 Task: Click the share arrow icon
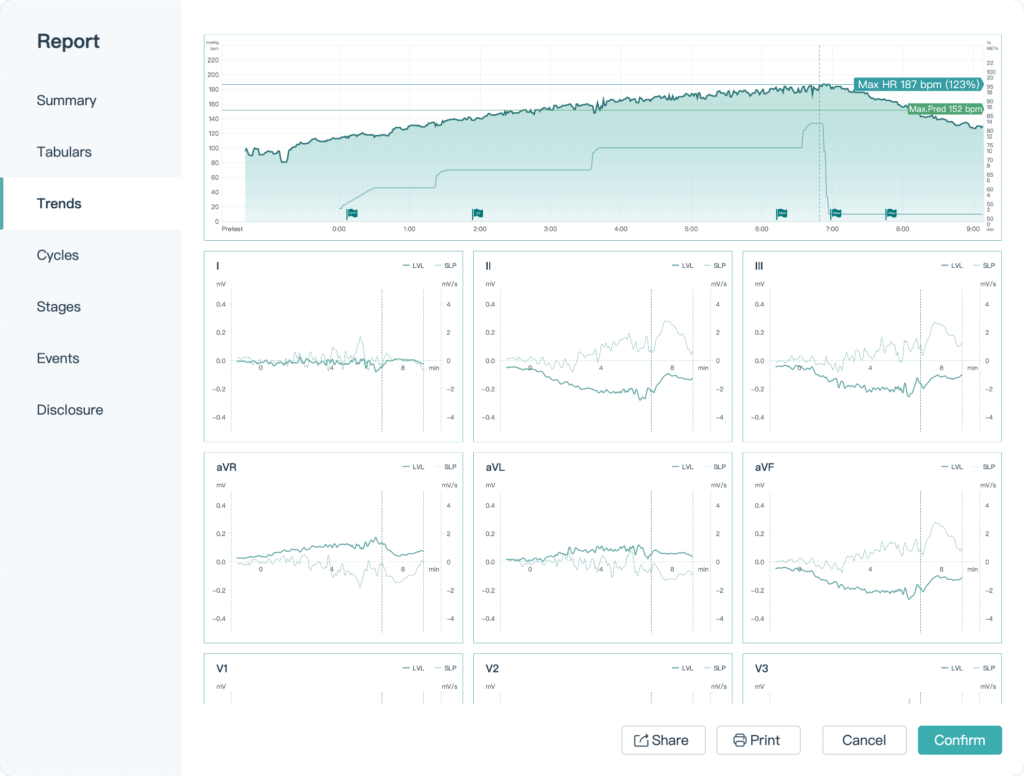pyautogui.click(x=641, y=740)
